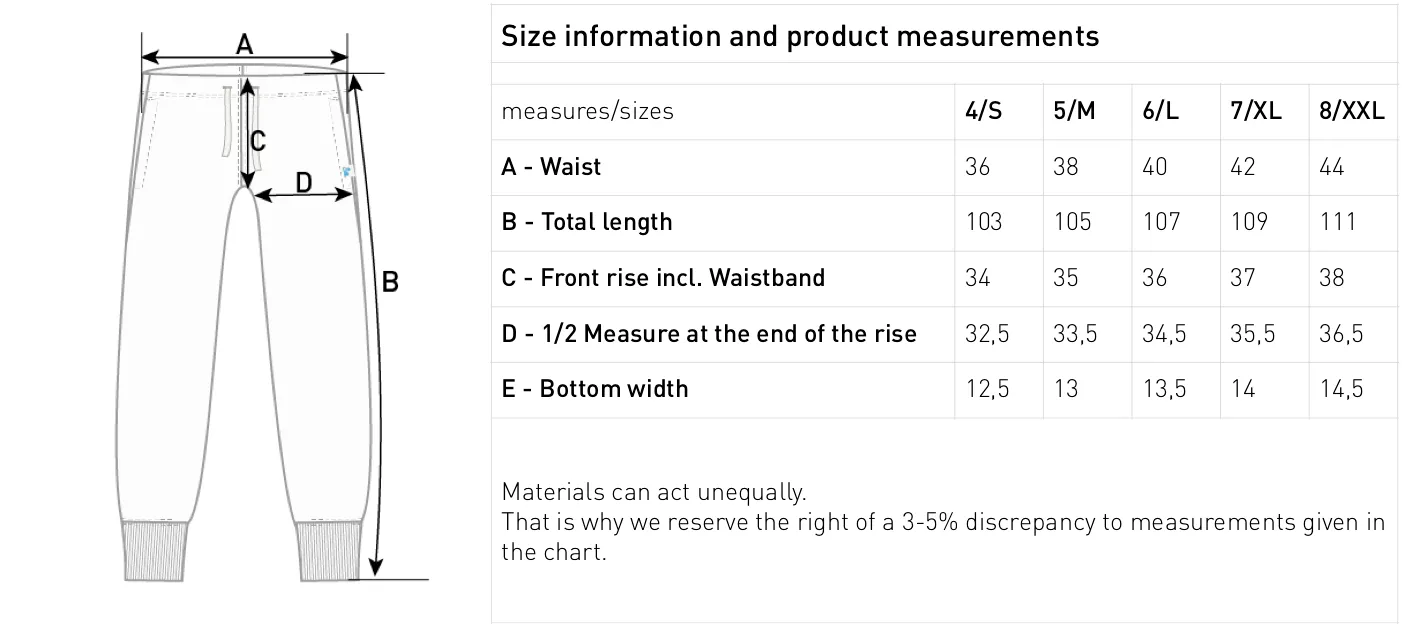This screenshot has width=1402, height=627.
Task: Click the small blue tag on trousers
Action: [x=346, y=172]
